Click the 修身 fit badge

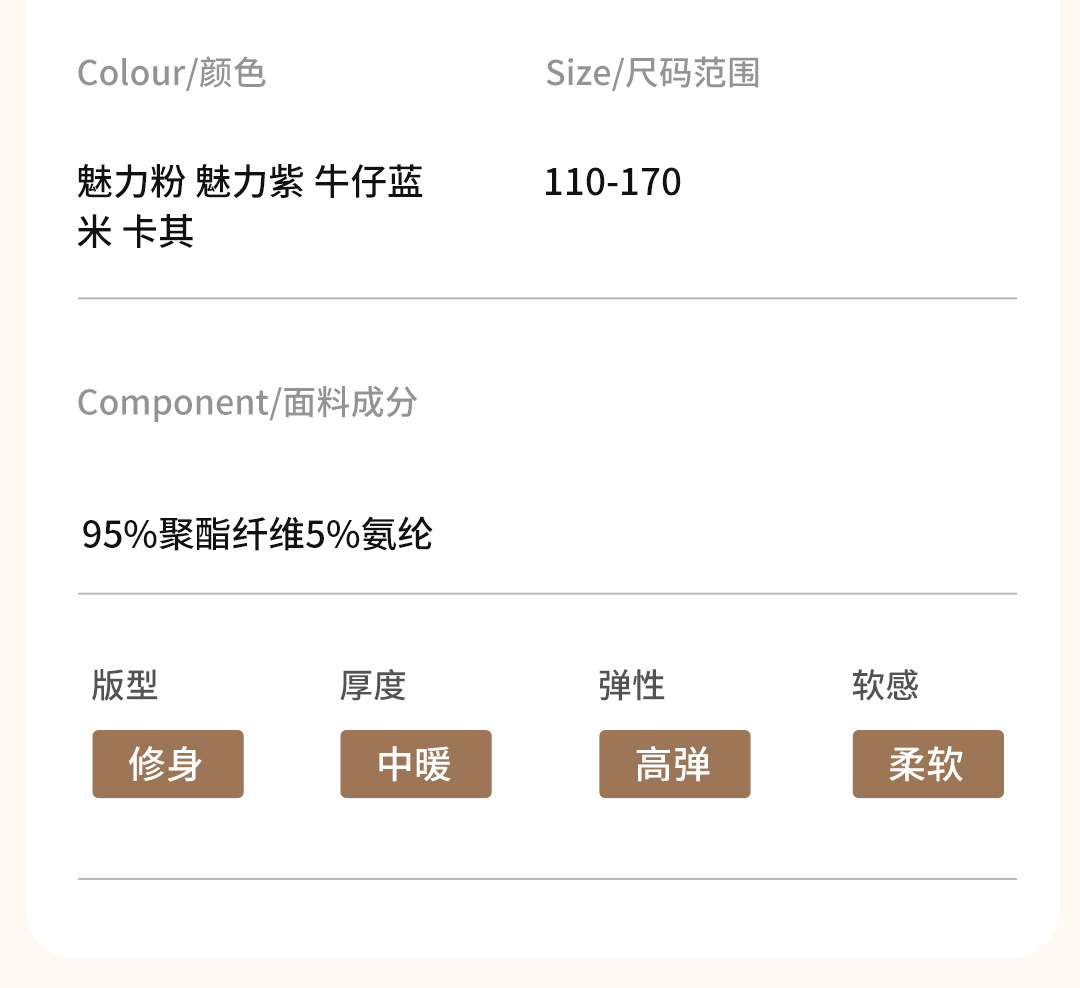[167, 764]
